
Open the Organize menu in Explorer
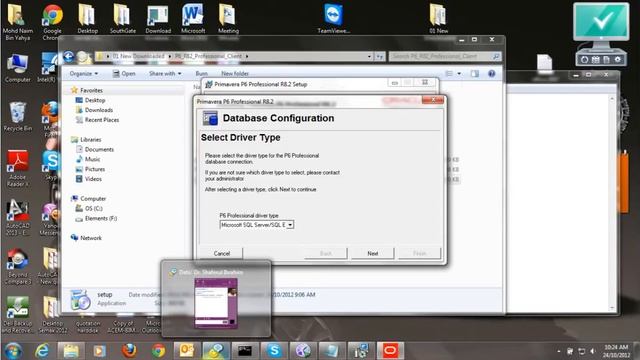click(x=84, y=73)
